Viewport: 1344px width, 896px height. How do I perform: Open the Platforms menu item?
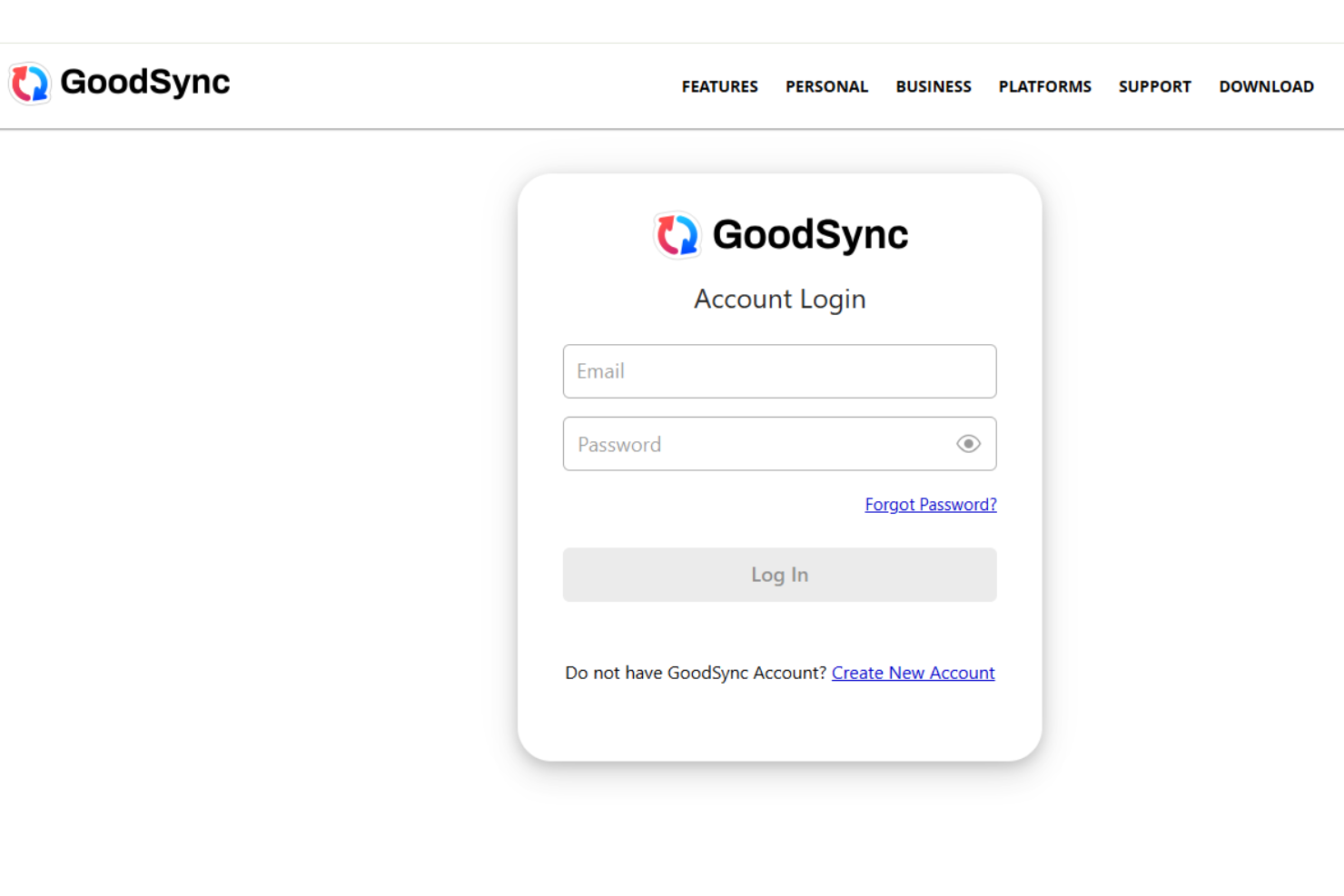pos(1044,86)
